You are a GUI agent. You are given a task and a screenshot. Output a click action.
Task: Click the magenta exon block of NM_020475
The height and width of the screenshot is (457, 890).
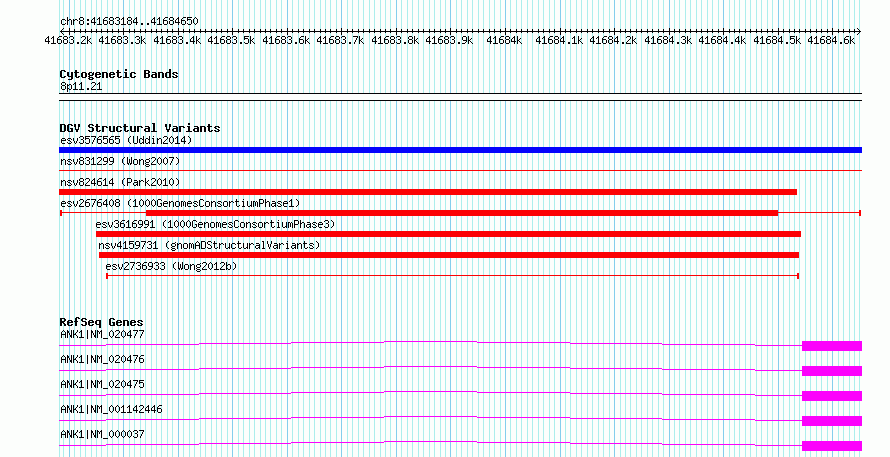832,396
